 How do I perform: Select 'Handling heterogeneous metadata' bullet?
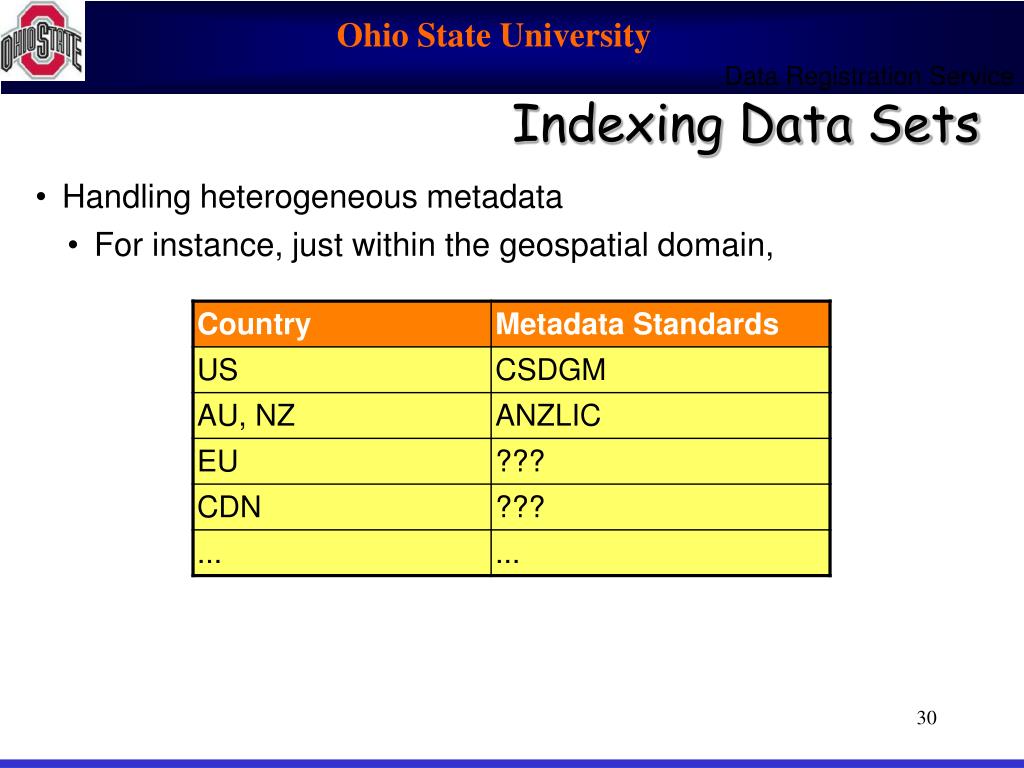312,197
